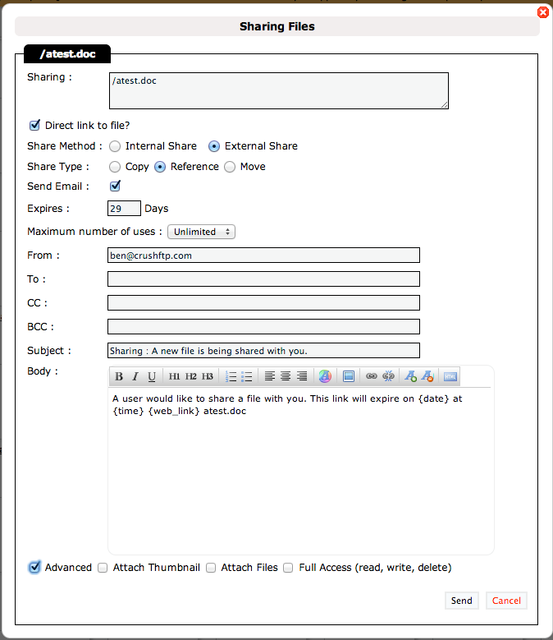The width and height of the screenshot is (553, 640).
Task: Insert numbered list in body
Action: (231, 376)
